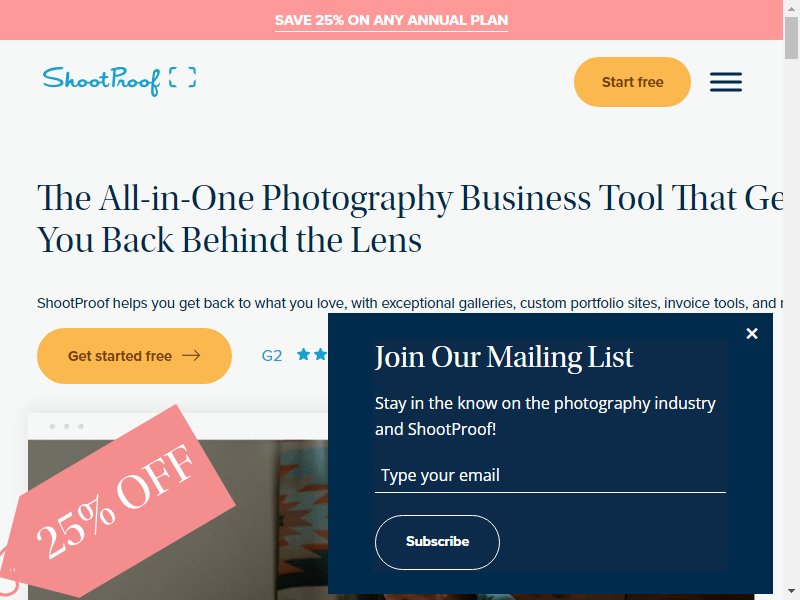Click the arrow icon in Get started free
The height and width of the screenshot is (600, 800).
191,356
